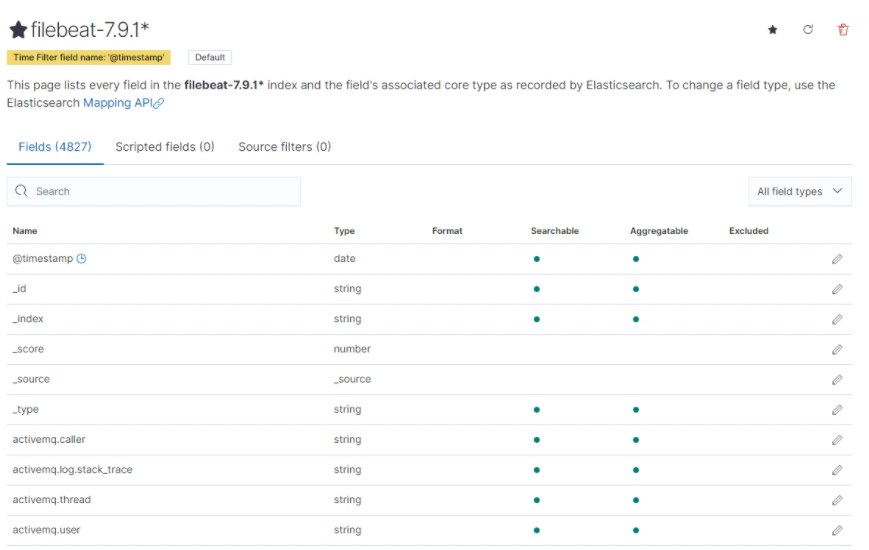Edit the _score field pencil
This screenshot has width=869, height=550.
pos(837,349)
